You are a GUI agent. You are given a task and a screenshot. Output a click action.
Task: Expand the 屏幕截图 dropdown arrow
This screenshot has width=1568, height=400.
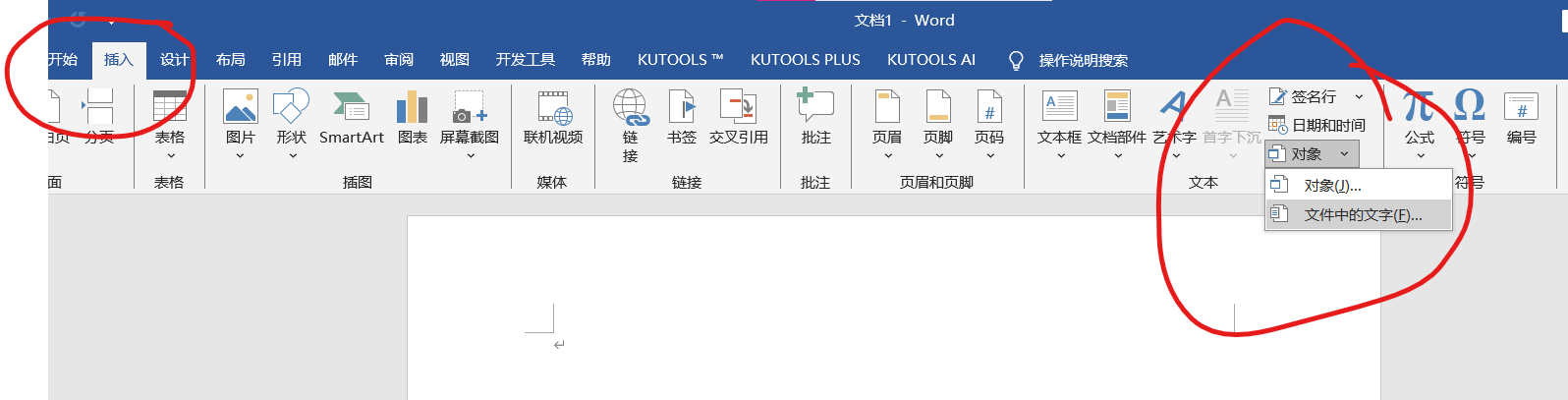coord(471,155)
